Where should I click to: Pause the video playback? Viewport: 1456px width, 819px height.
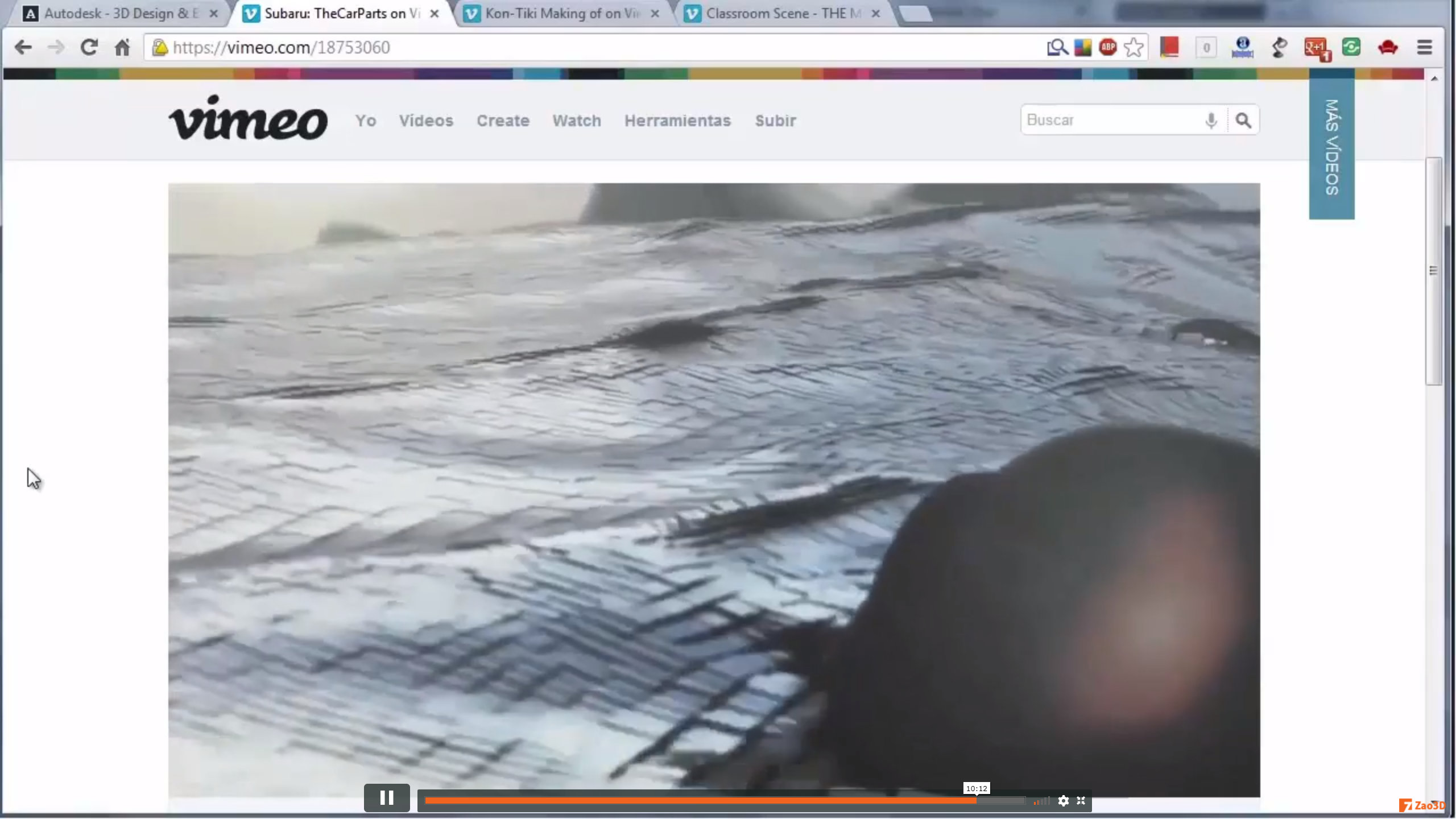coord(387,798)
